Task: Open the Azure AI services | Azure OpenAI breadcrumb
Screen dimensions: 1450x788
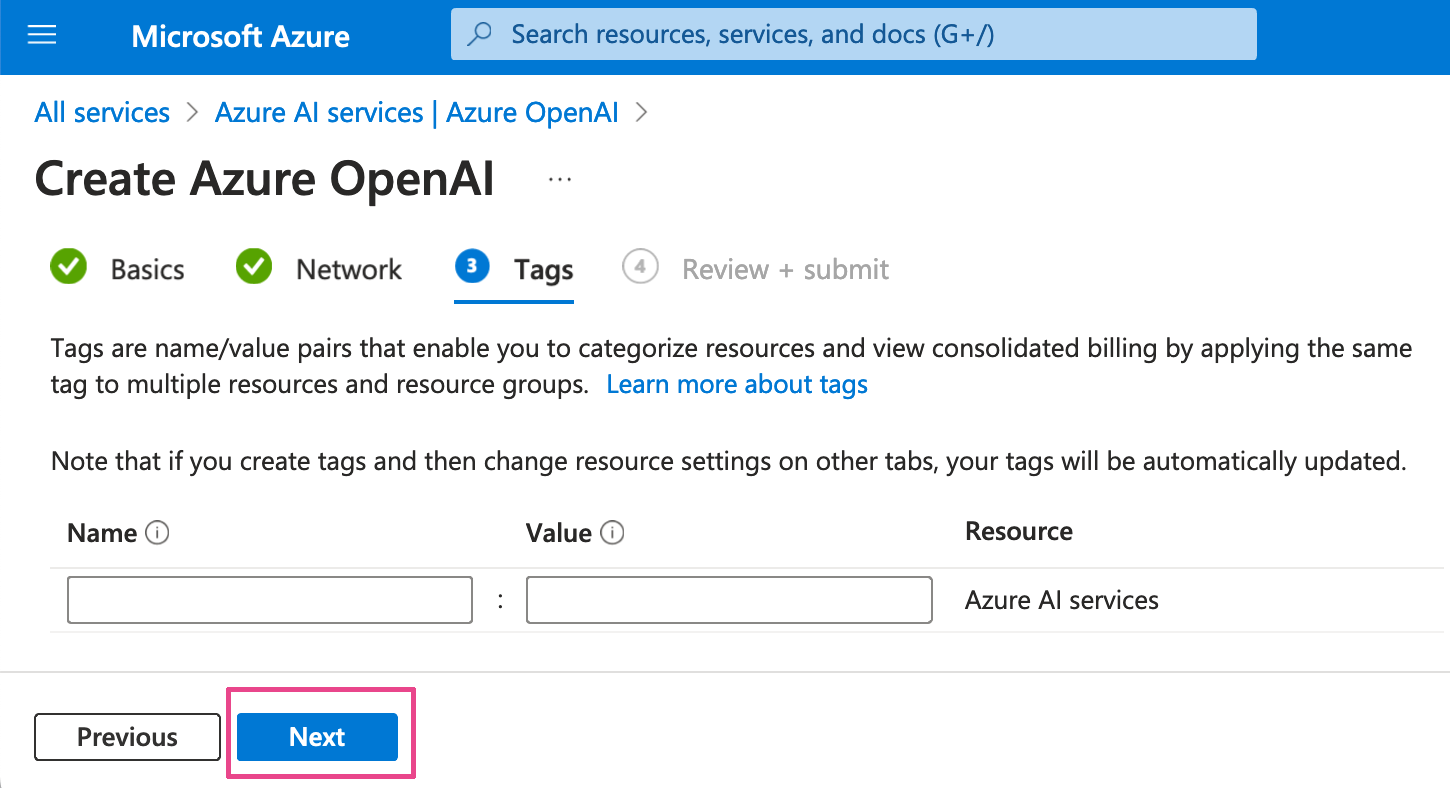Action: [417, 113]
